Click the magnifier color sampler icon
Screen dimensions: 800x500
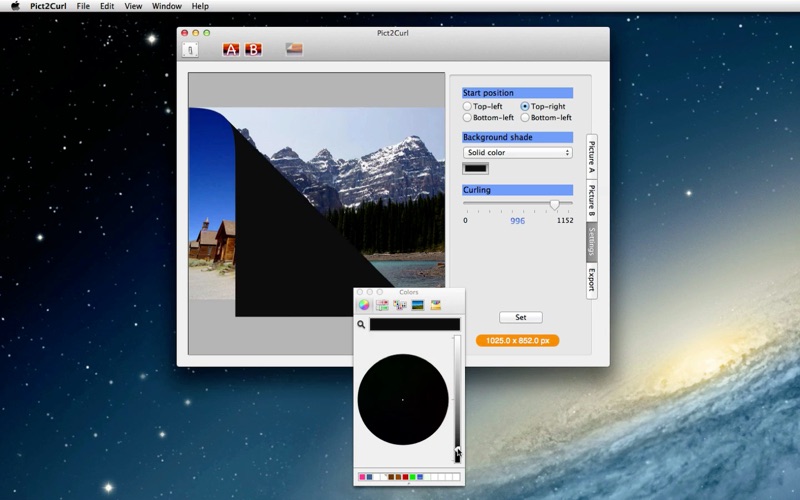[x=361, y=324]
